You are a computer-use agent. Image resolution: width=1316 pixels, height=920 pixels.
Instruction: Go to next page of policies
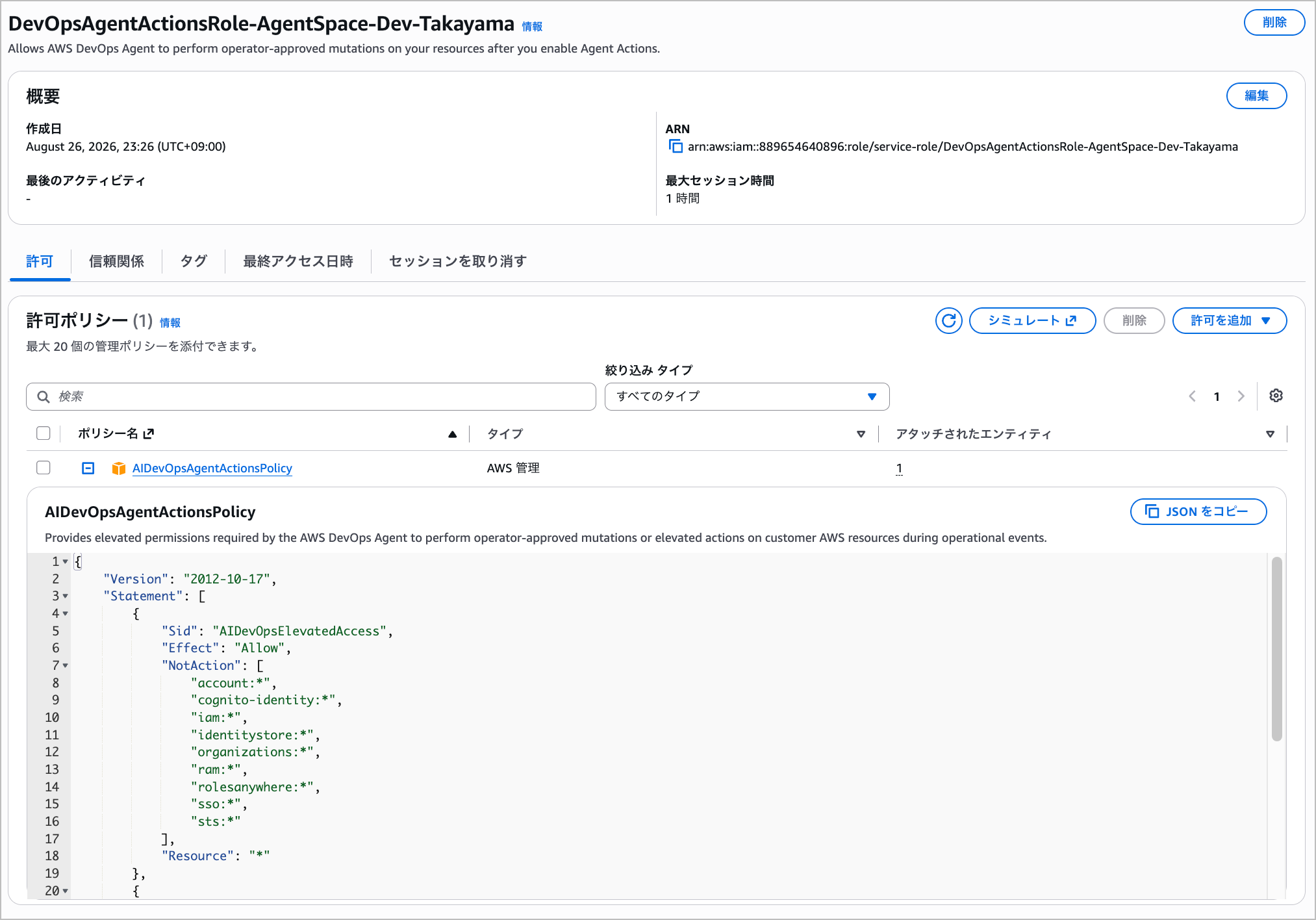(1241, 396)
